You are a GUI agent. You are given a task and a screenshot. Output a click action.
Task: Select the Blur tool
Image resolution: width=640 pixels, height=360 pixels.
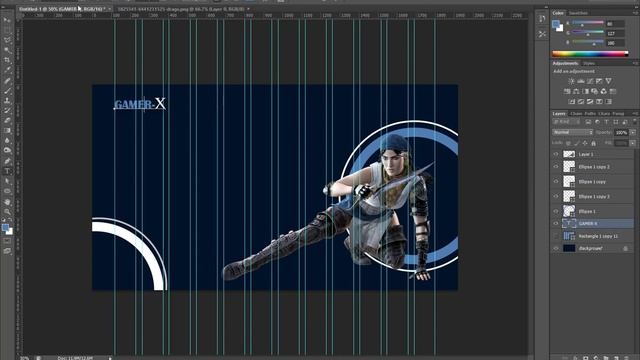pyautogui.click(x=7, y=141)
